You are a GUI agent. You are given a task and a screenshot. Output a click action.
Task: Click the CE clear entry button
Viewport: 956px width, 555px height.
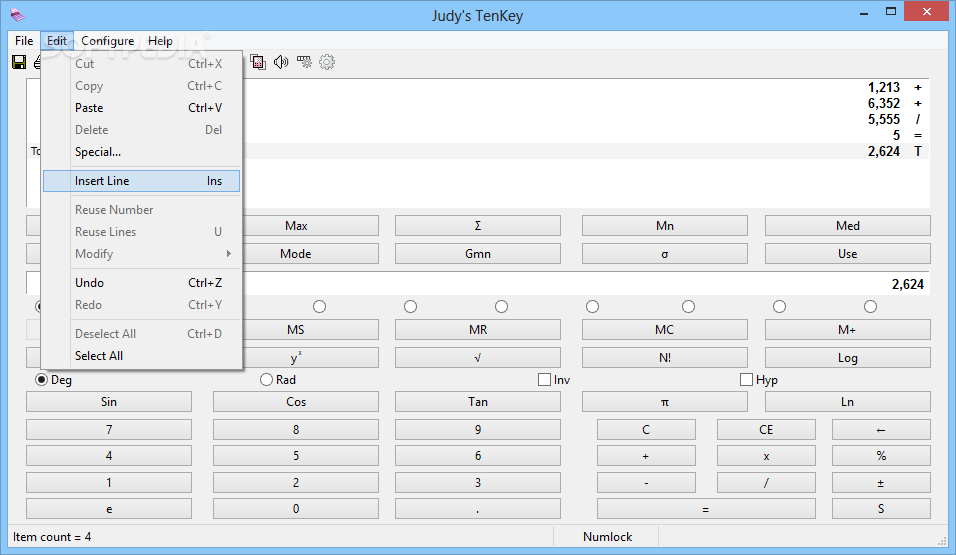[766, 430]
